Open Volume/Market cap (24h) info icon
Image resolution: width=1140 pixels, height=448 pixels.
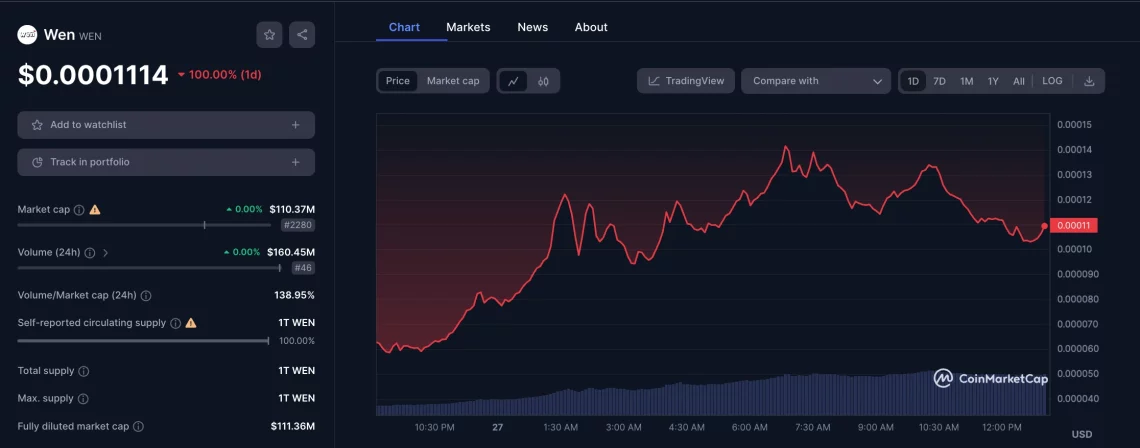click(146, 296)
